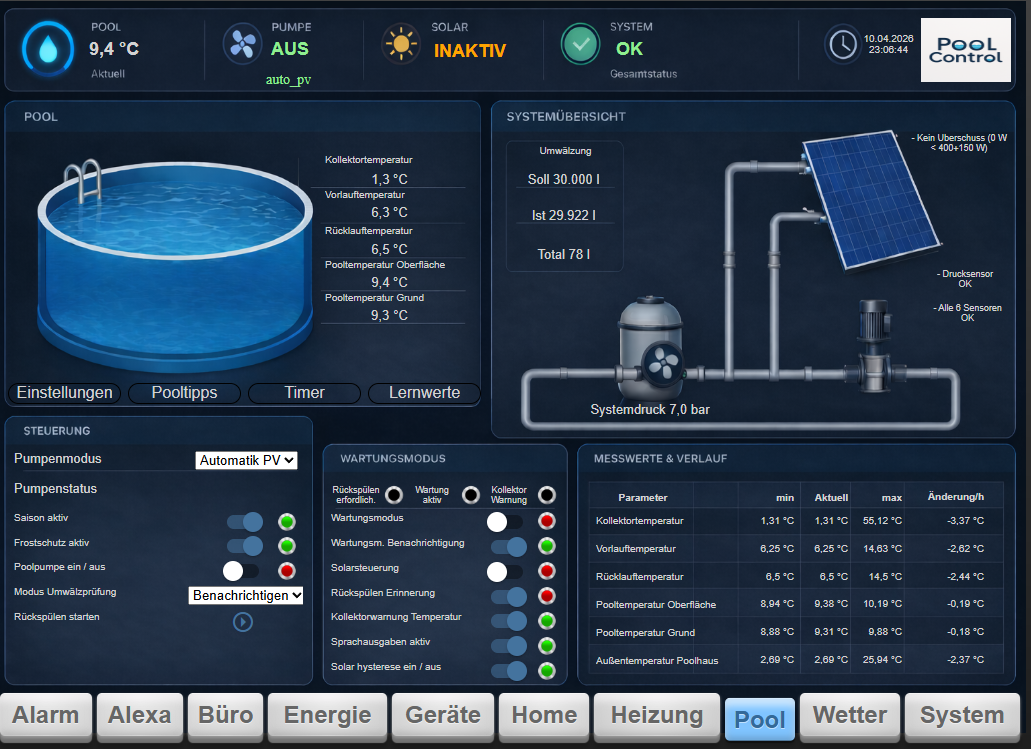Click the Pool Control logo

[965, 50]
